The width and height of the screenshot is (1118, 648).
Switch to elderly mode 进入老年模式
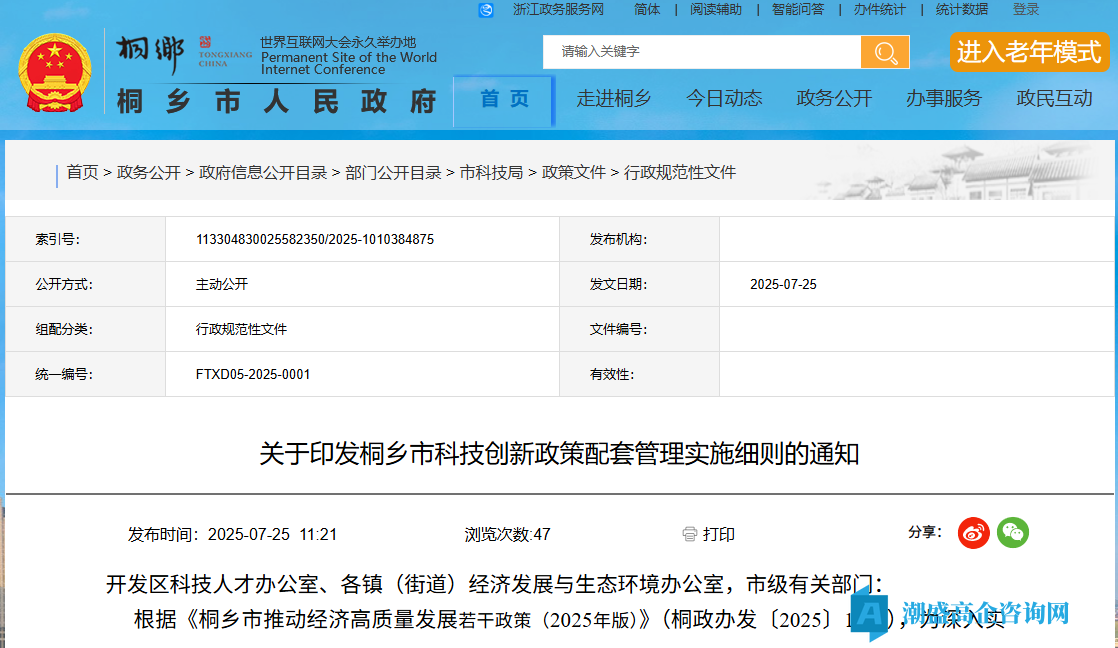pyautogui.click(x=1028, y=52)
